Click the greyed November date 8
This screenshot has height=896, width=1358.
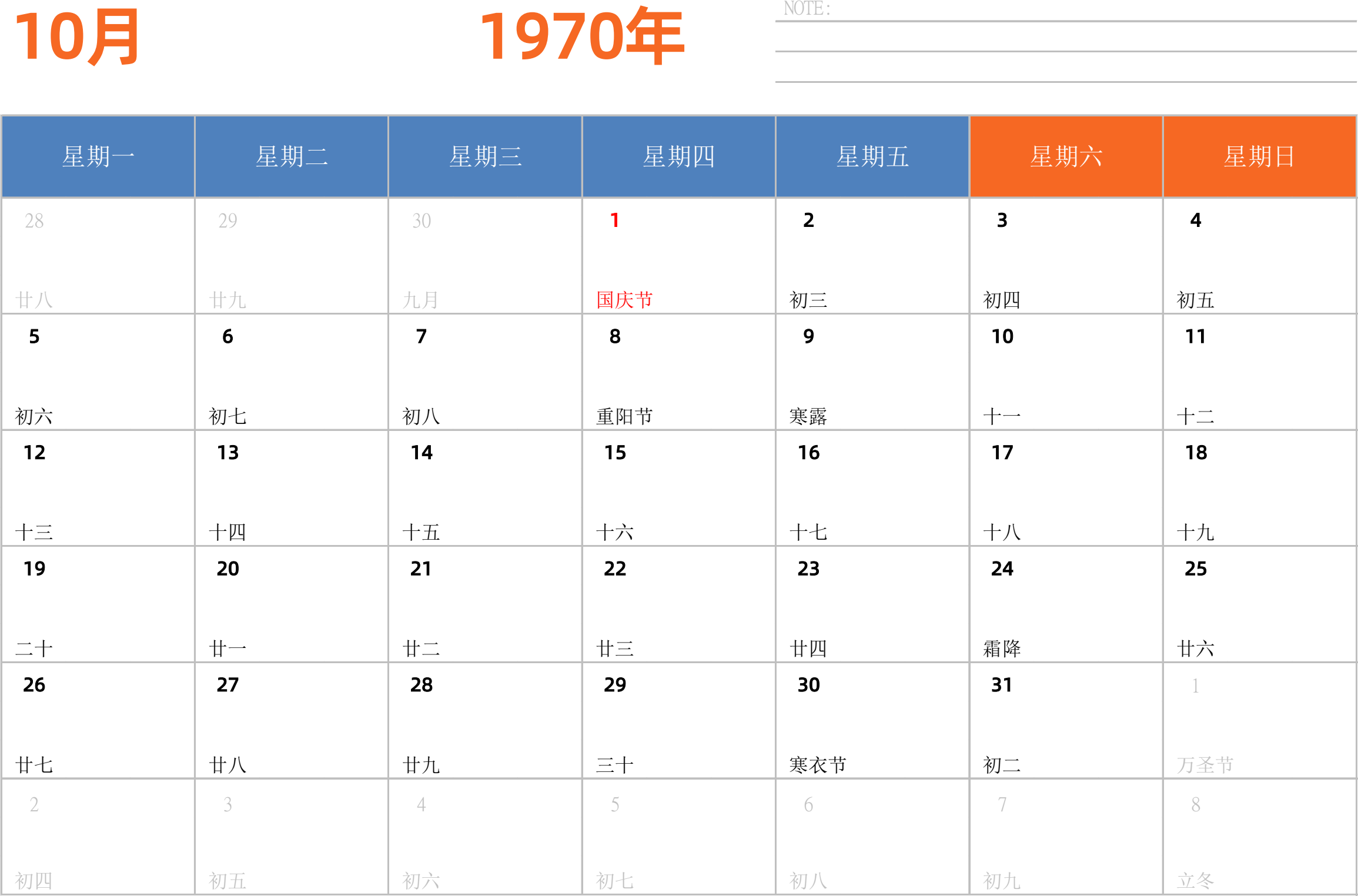point(1196,804)
